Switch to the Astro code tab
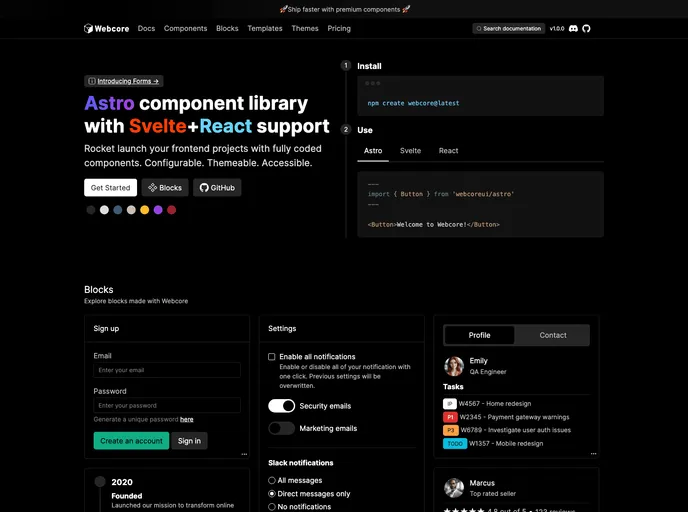 pos(373,151)
